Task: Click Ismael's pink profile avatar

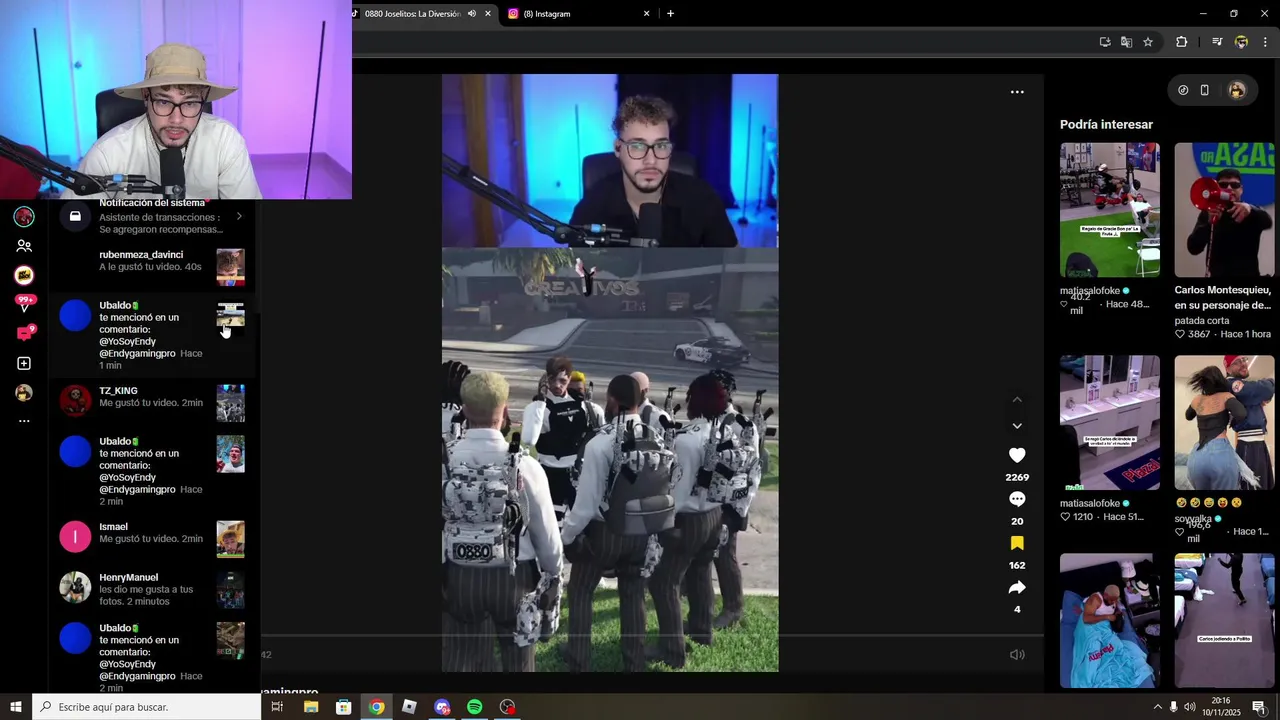Action: point(75,537)
